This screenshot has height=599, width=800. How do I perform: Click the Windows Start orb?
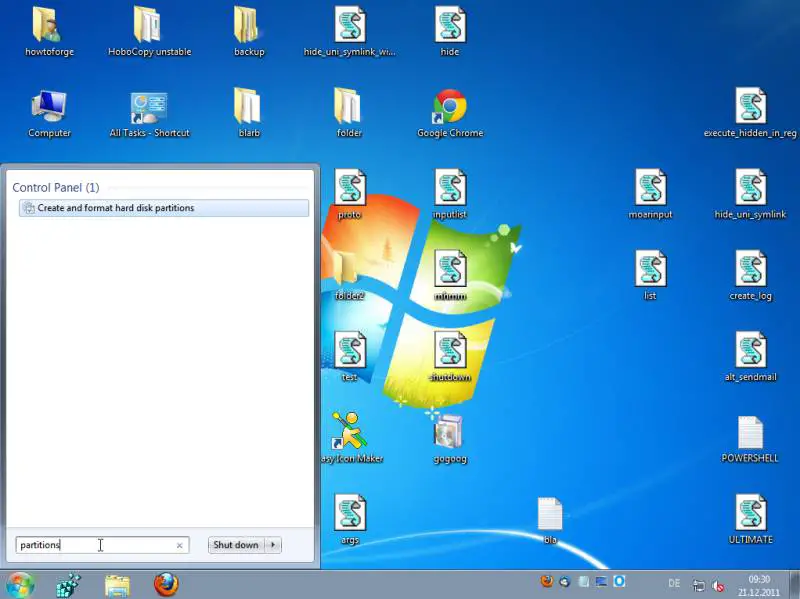19,584
